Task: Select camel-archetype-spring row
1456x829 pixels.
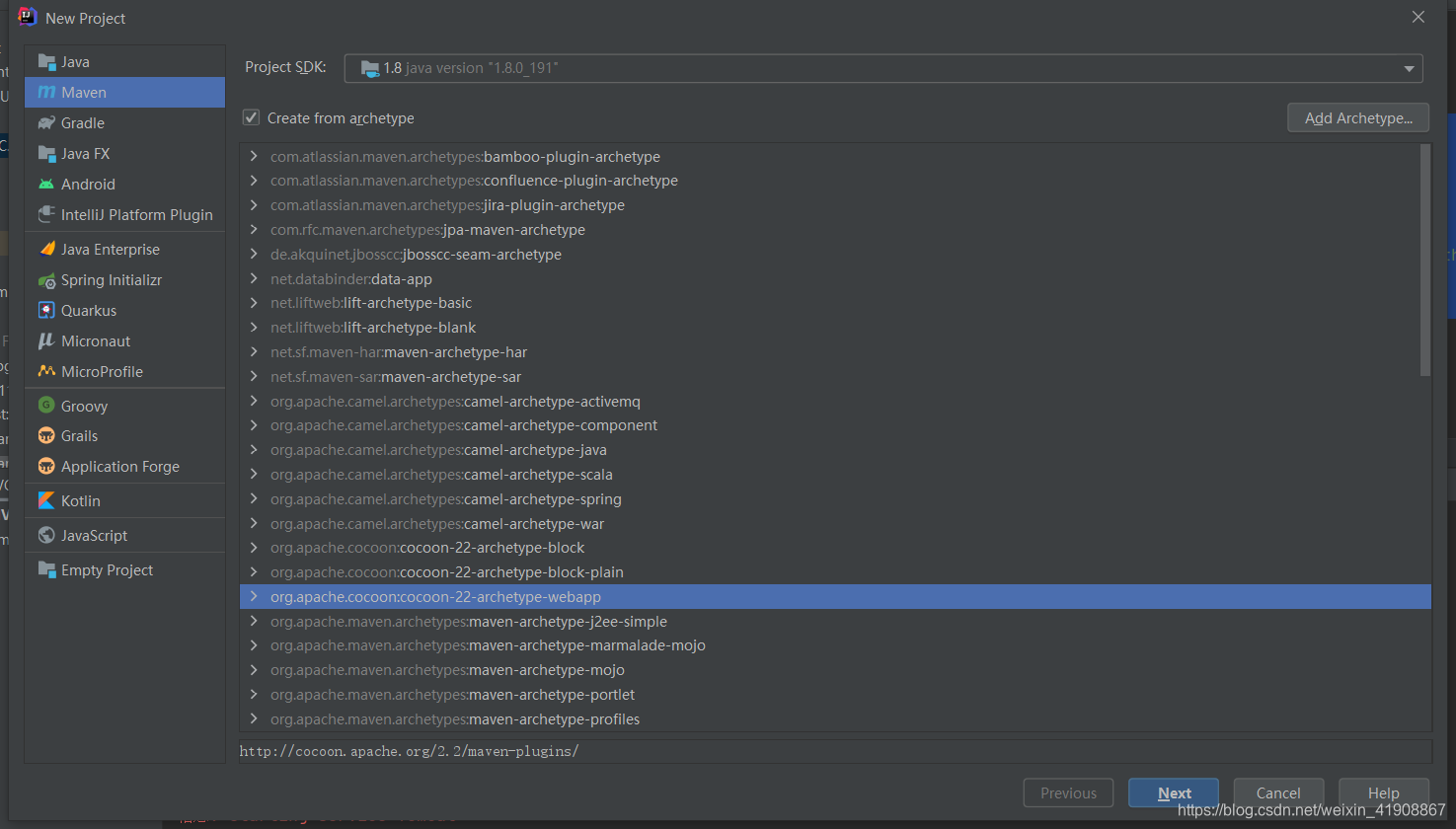Action: click(835, 499)
